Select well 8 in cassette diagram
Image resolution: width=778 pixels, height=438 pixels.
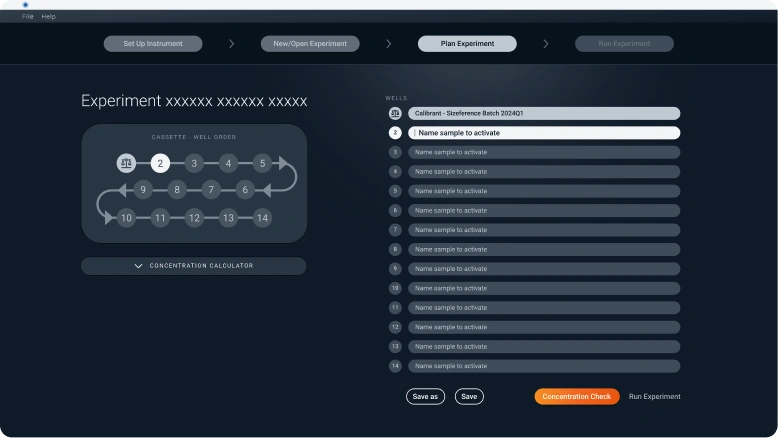tap(177, 190)
